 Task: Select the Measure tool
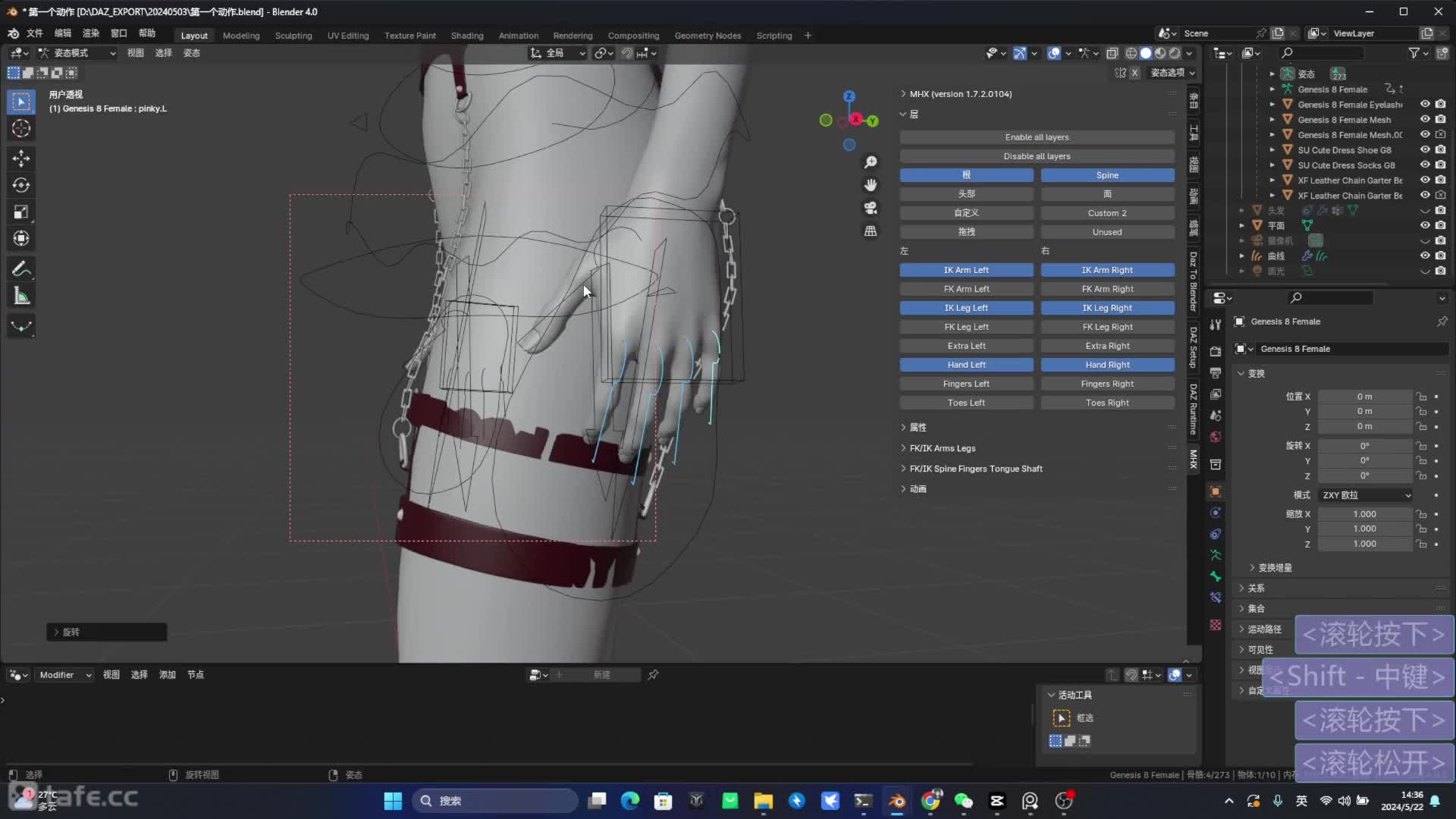pos(21,296)
